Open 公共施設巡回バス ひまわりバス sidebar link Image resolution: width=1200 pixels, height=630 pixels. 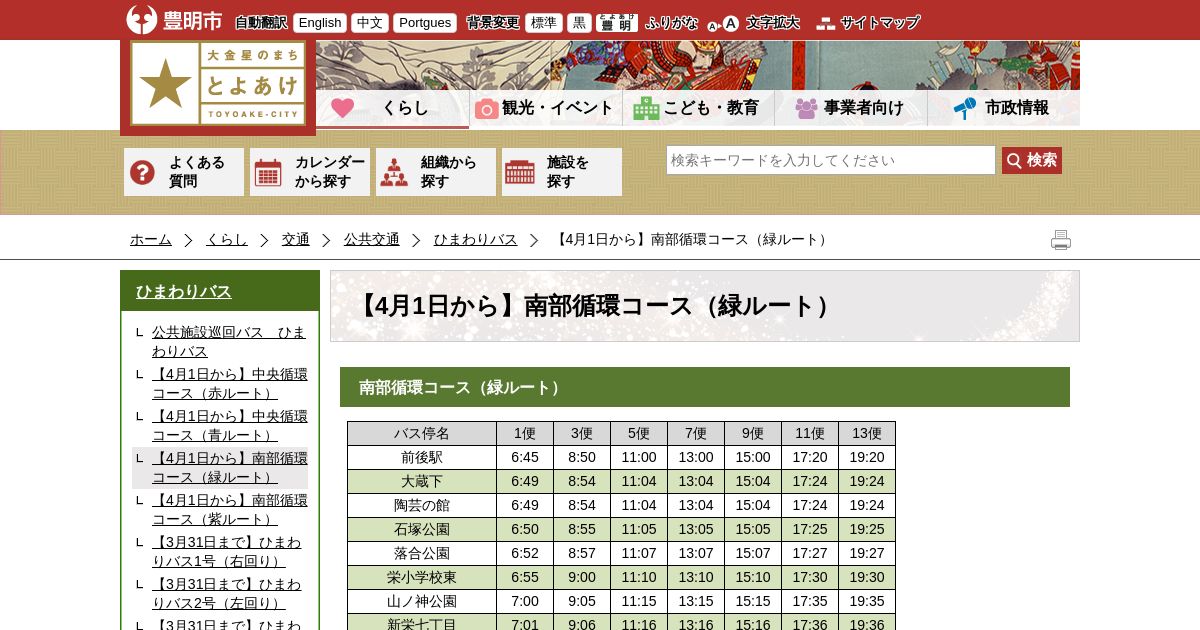(229, 342)
